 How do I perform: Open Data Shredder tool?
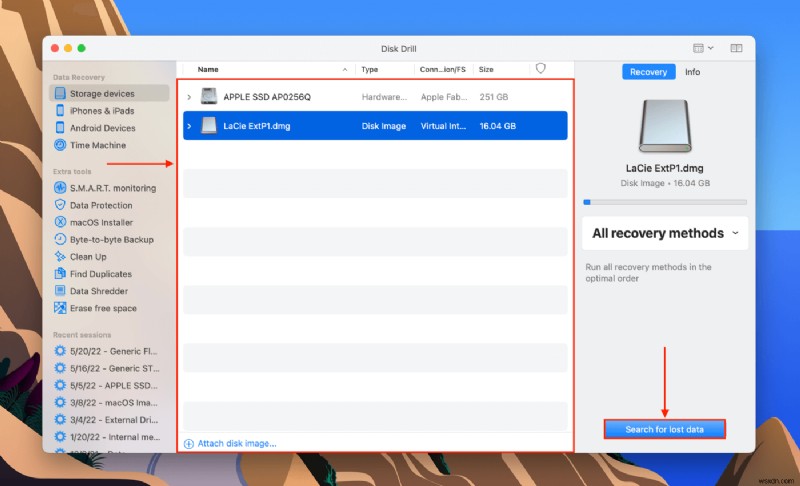coord(98,291)
